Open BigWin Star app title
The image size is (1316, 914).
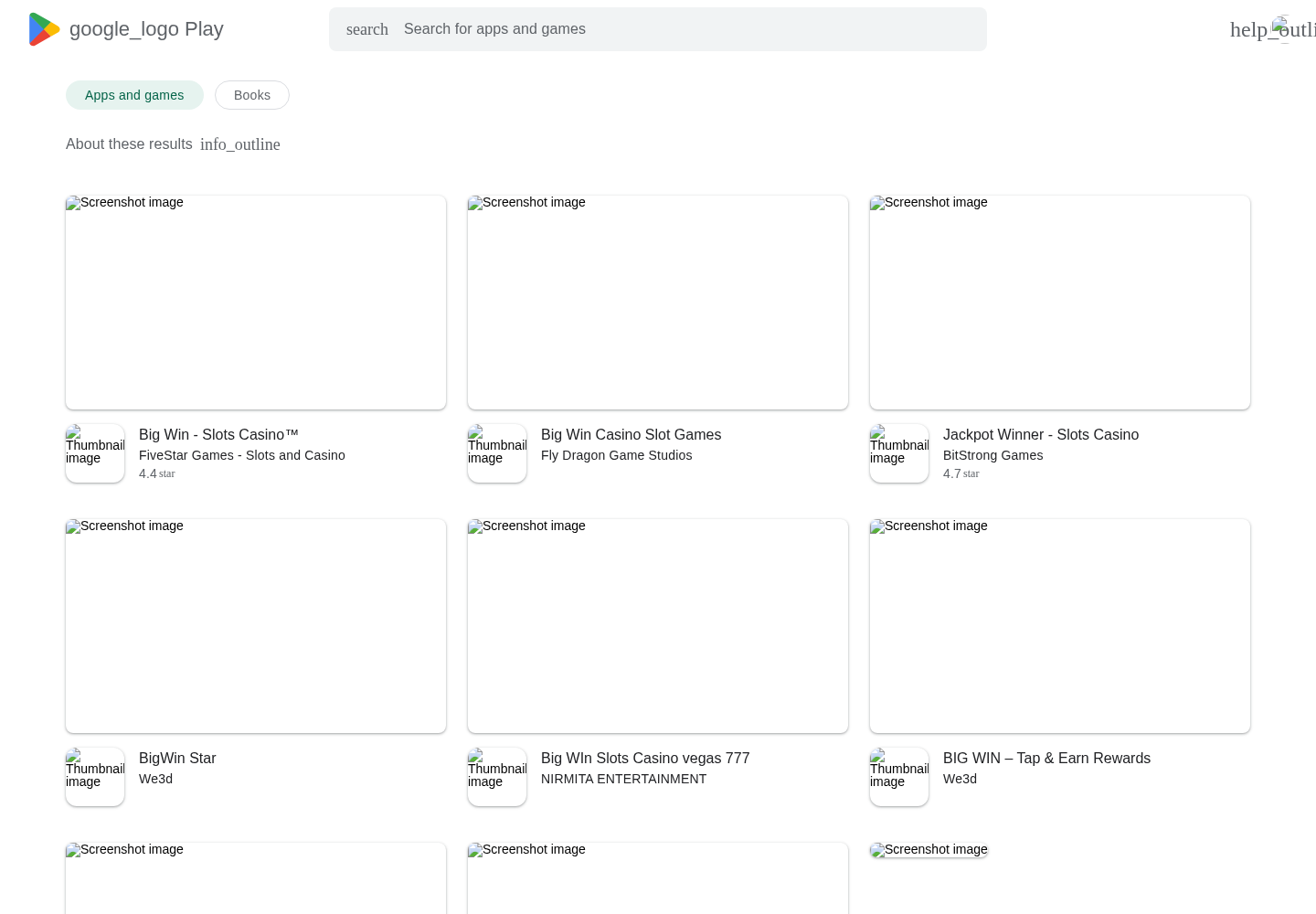(x=177, y=759)
